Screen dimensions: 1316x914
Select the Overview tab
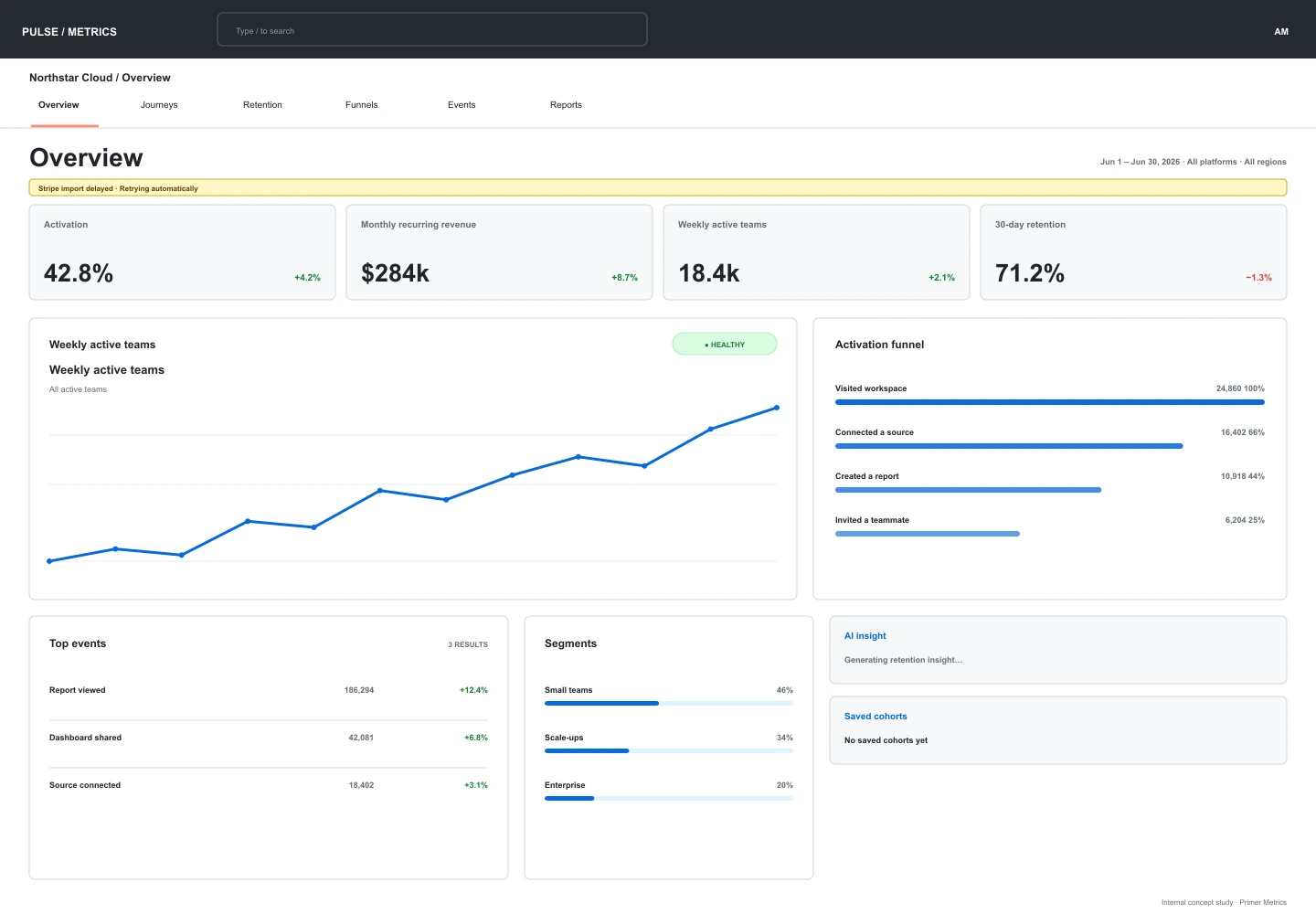point(58,105)
